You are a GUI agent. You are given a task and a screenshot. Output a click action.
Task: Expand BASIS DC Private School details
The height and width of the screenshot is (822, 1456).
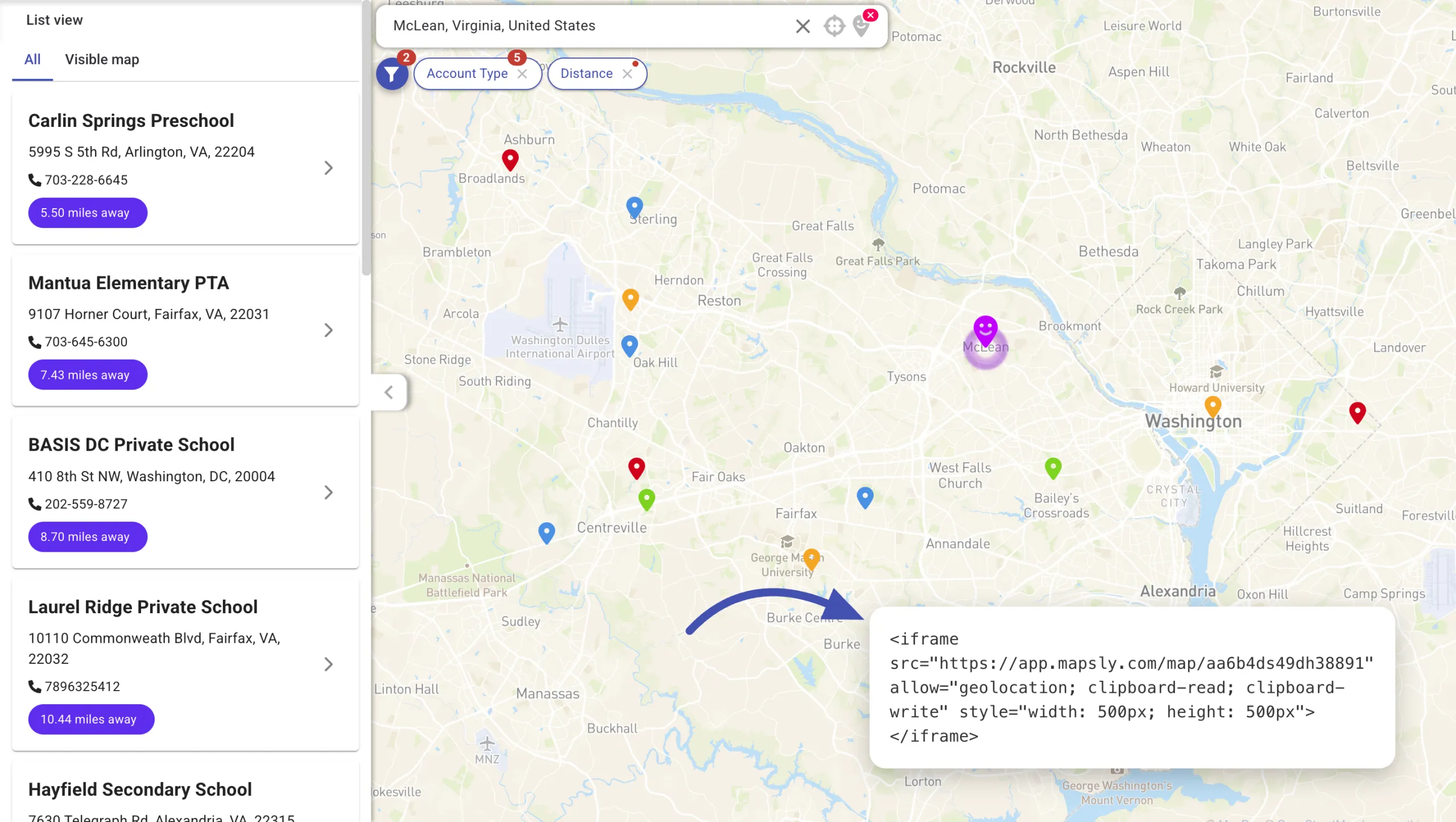click(x=328, y=492)
